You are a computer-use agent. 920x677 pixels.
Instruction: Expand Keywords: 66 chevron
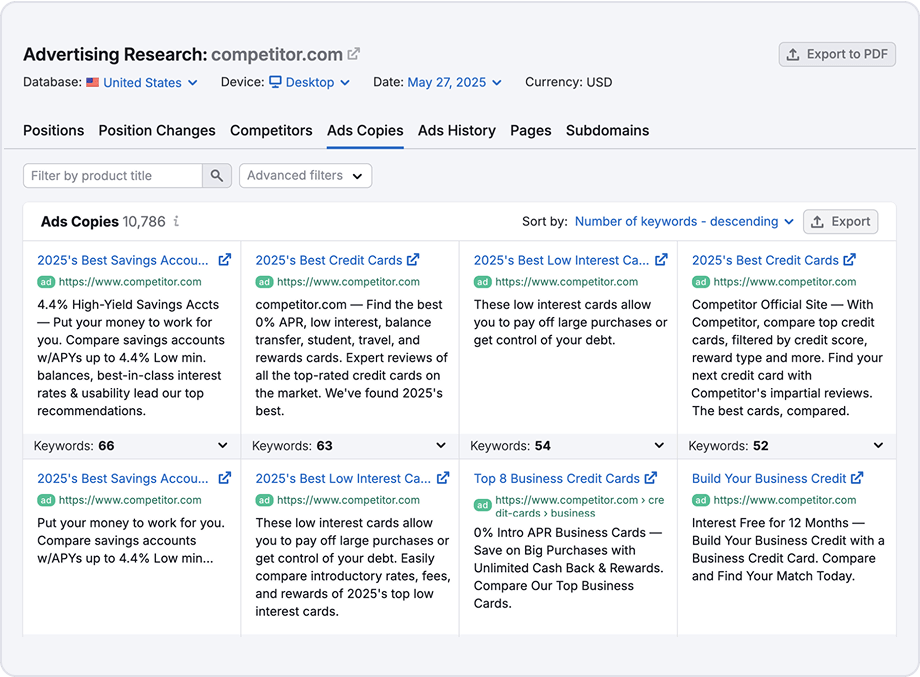[x=223, y=446]
